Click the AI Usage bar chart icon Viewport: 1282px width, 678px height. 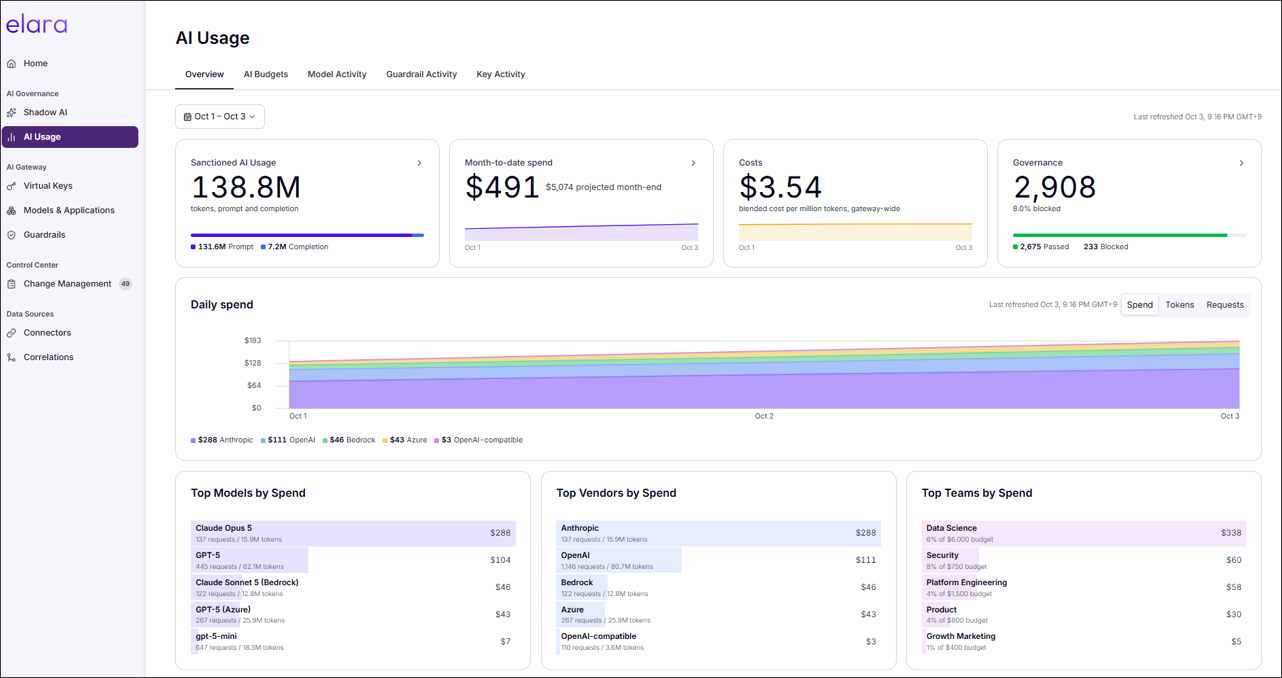tap(12, 137)
